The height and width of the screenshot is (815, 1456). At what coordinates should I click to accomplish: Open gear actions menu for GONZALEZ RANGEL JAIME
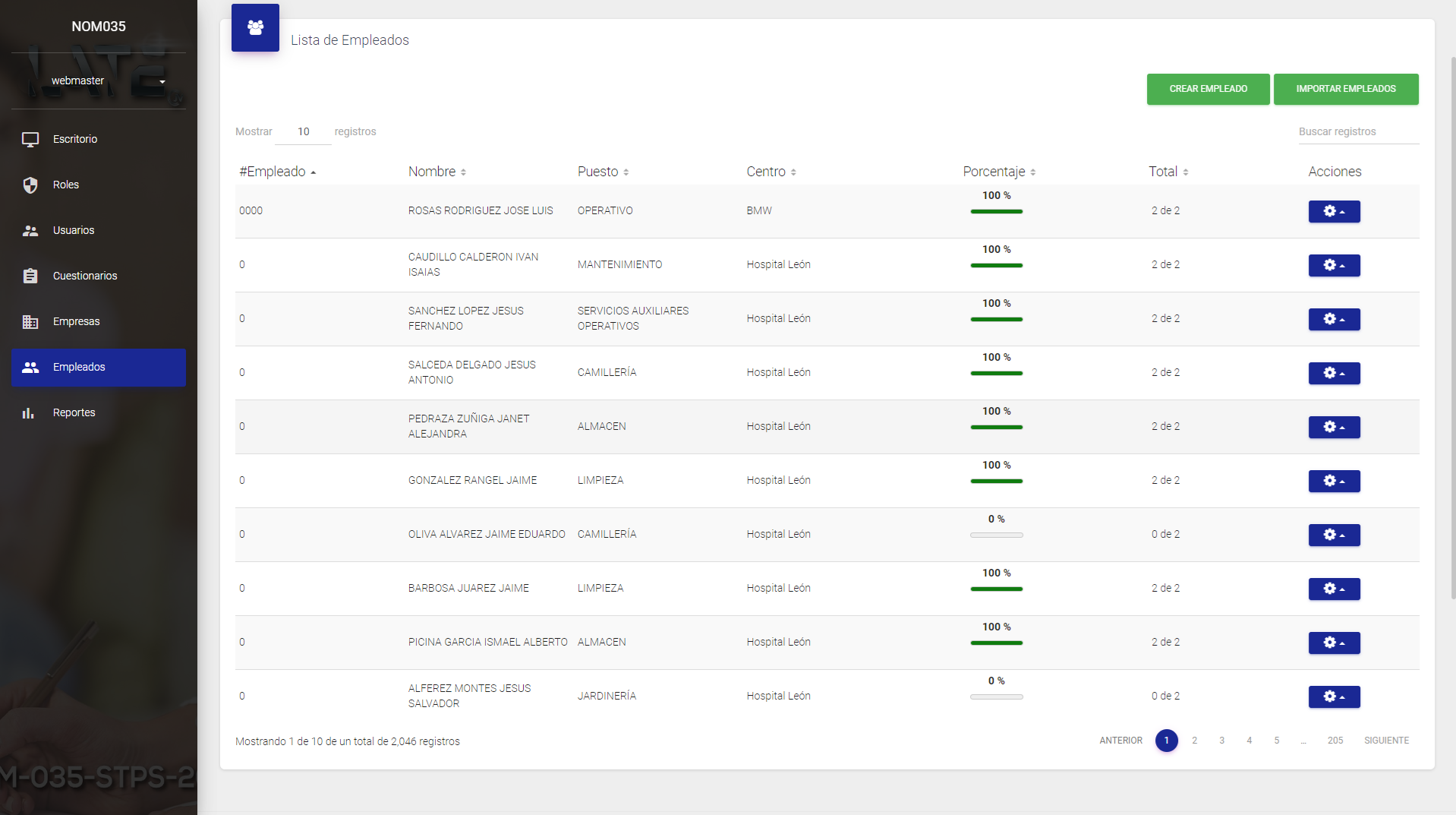(x=1334, y=481)
